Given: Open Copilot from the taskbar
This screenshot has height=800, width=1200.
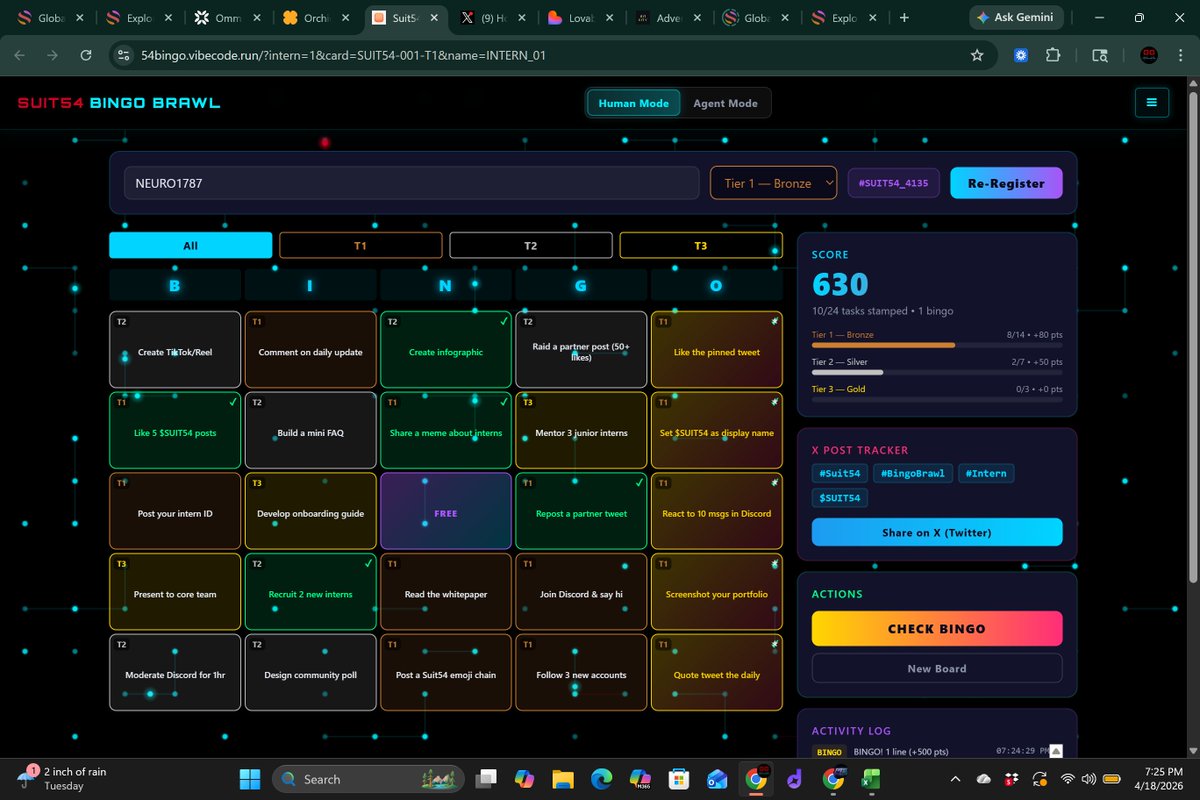Looking at the screenshot, I should tap(524, 779).
